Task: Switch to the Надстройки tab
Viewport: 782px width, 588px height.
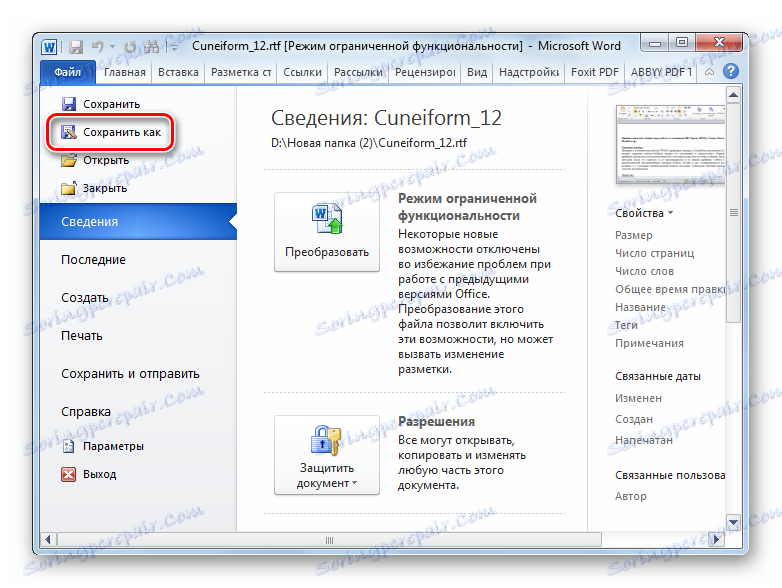Action: coord(529,72)
